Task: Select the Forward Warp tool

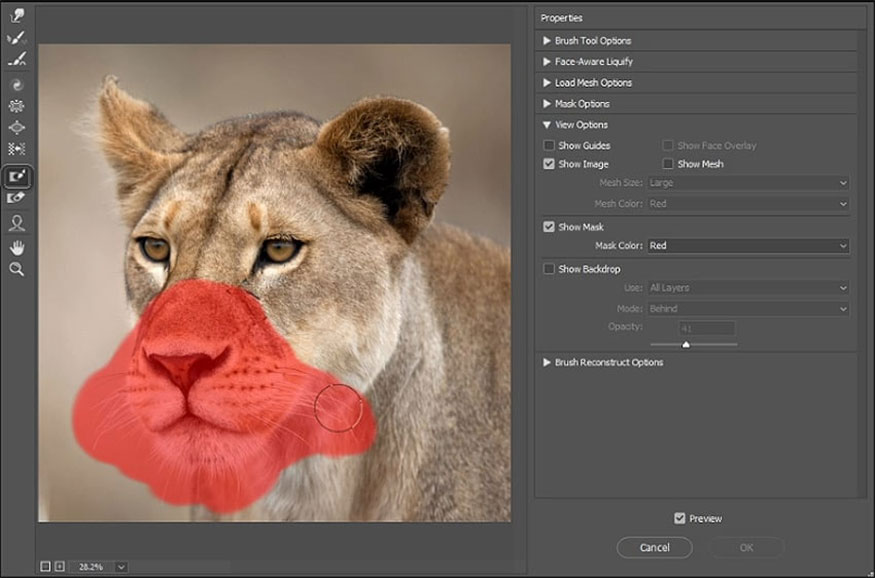Action: (16, 16)
